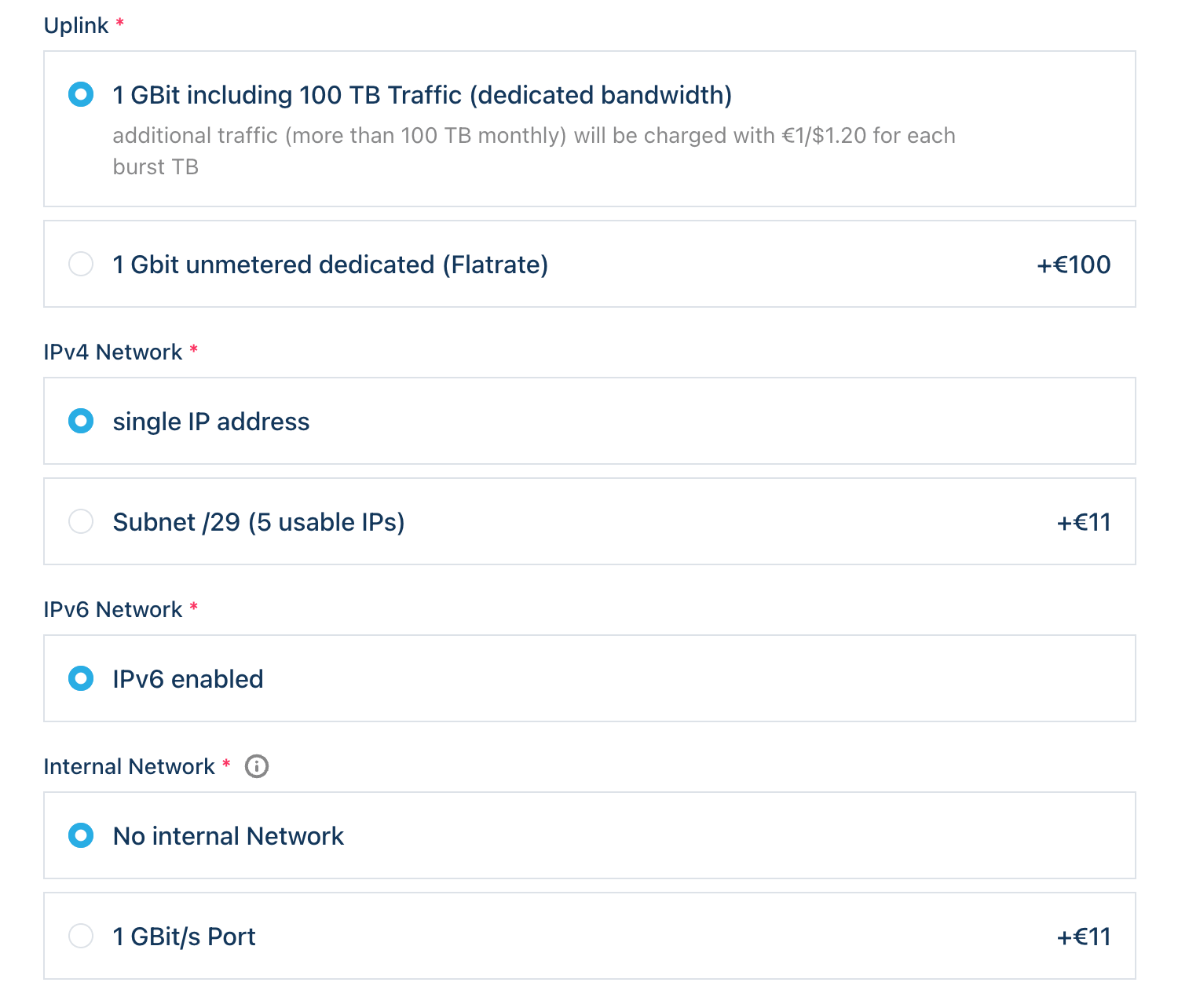Choose 1 Gbit unmetered dedicated Flatrate radio

pos(81,264)
